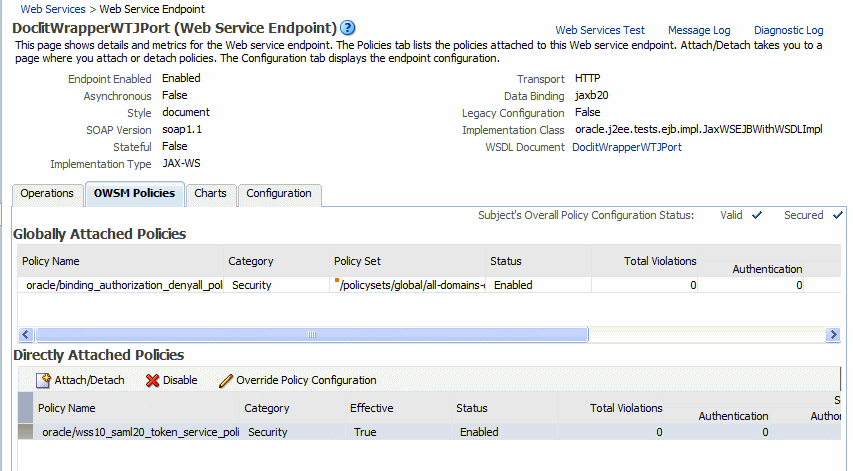The height and width of the screenshot is (471, 853).
Task: Click scrollbar left arrow in Globally Attached Policies
Action: [x=26, y=334]
